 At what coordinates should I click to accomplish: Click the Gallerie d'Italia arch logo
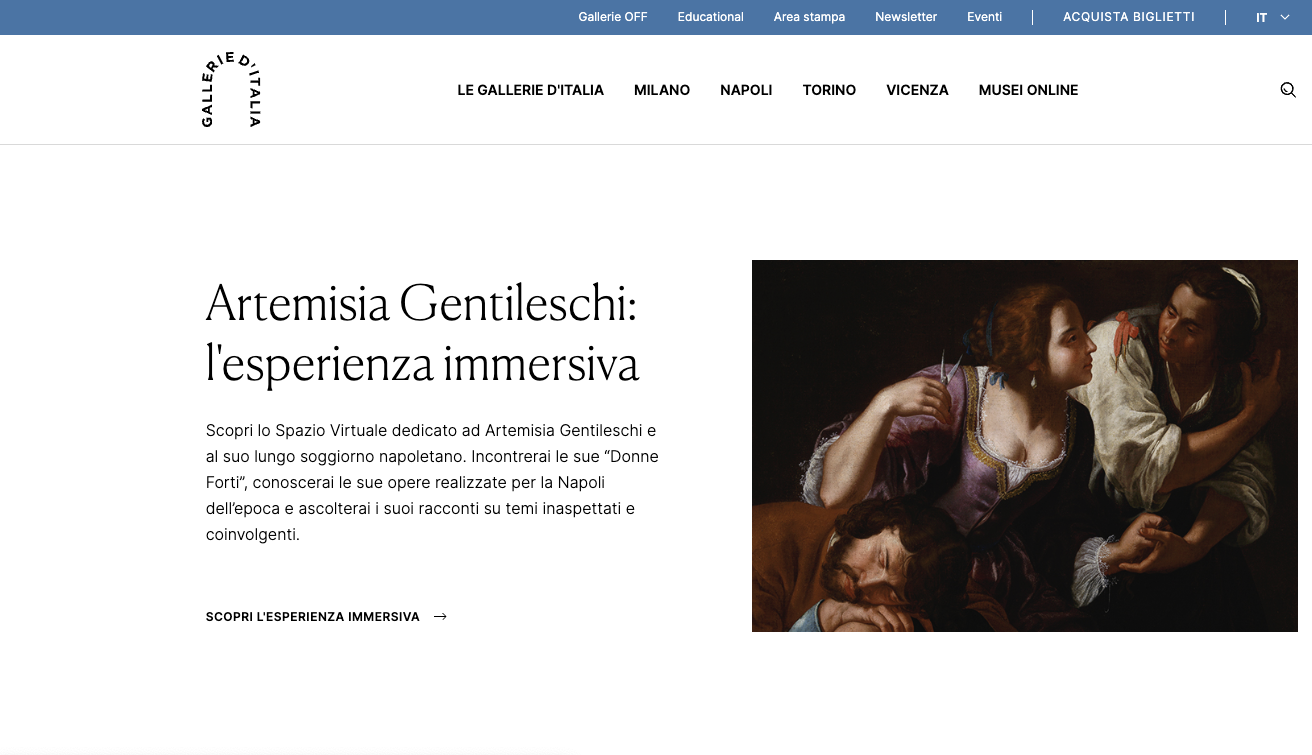231,90
